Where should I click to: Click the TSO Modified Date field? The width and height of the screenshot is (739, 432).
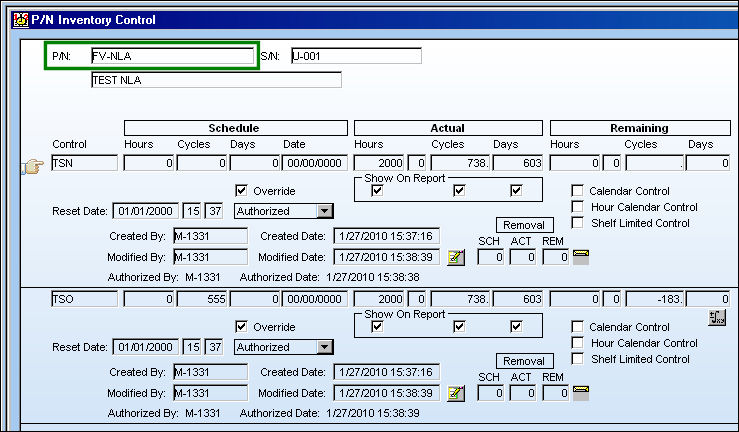click(386, 393)
